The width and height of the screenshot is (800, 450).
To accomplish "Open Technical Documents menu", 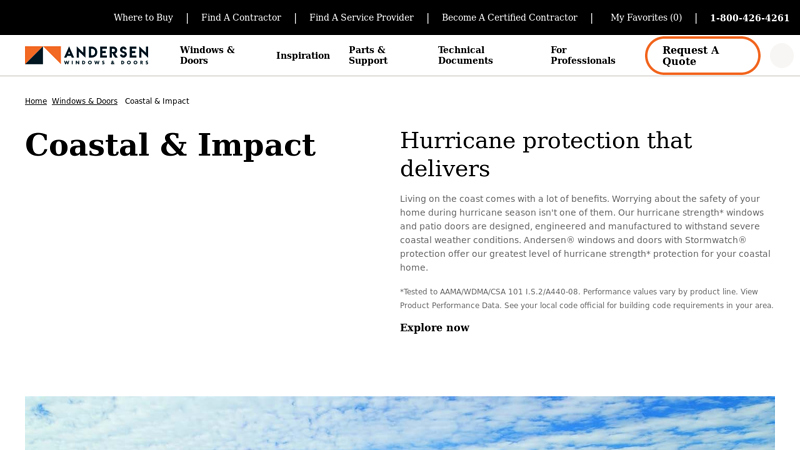I will click(x=465, y=55).
